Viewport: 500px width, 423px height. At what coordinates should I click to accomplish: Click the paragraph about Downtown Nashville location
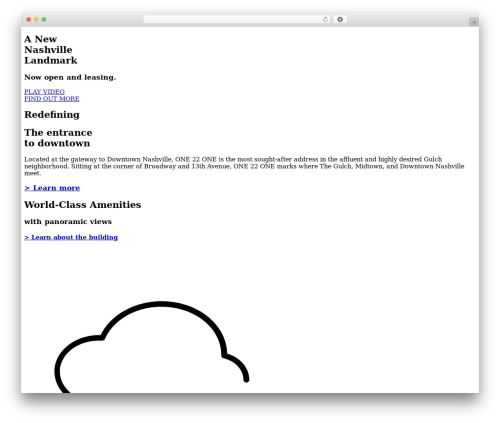point(244,166)
